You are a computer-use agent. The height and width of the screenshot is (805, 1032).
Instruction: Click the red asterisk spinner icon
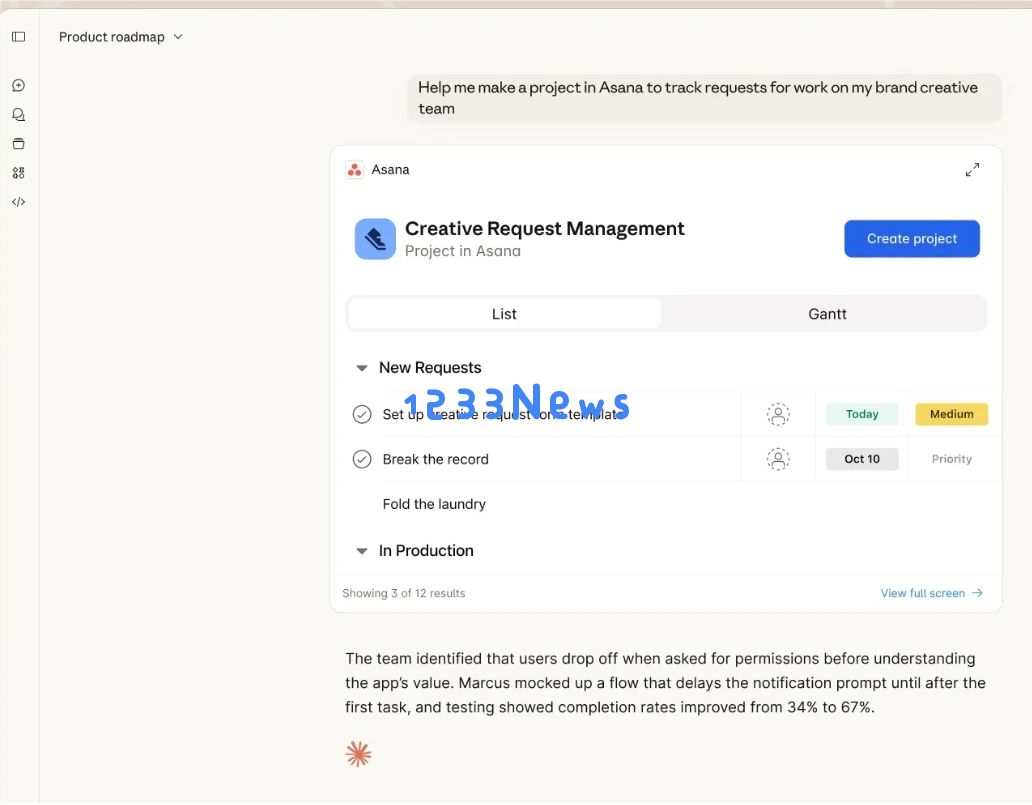coord(358,753)
